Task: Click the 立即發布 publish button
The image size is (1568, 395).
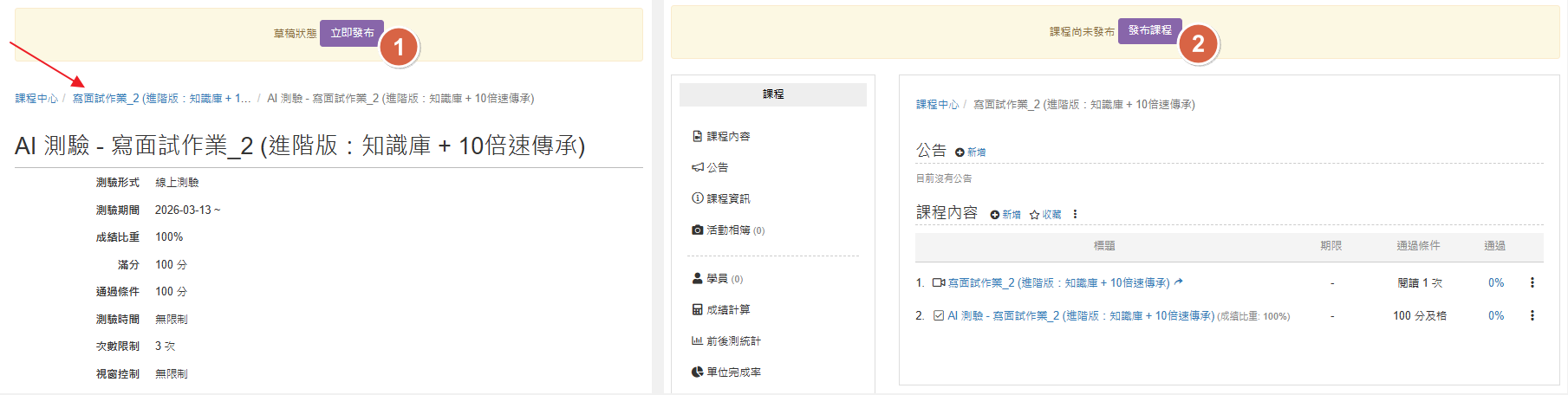Action: tap(351, 33)
